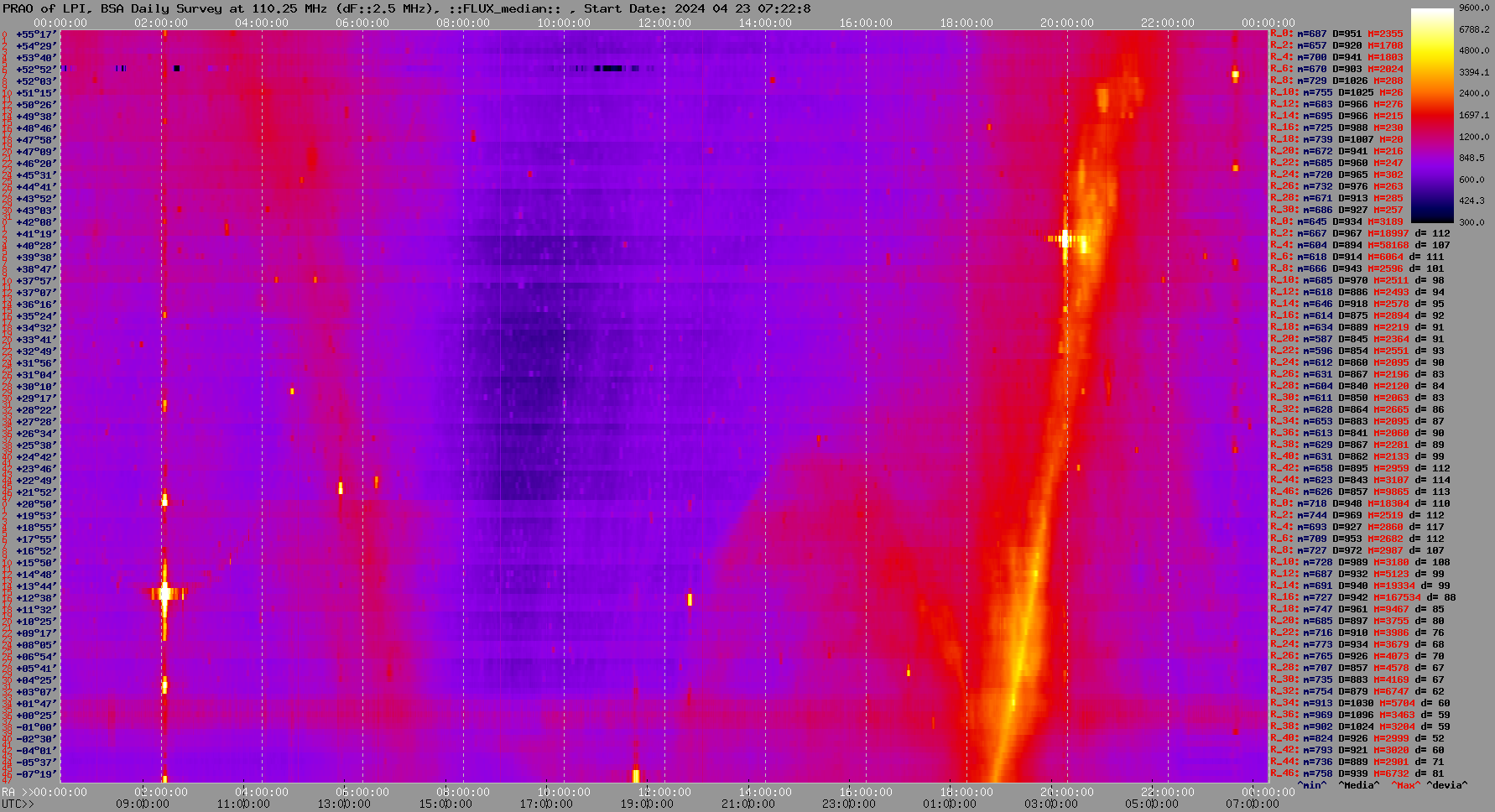Click the stats row 'm=587 D=845 M=2364'
This screenshot has width=1495, height=812.
[x=1357, y=340]
